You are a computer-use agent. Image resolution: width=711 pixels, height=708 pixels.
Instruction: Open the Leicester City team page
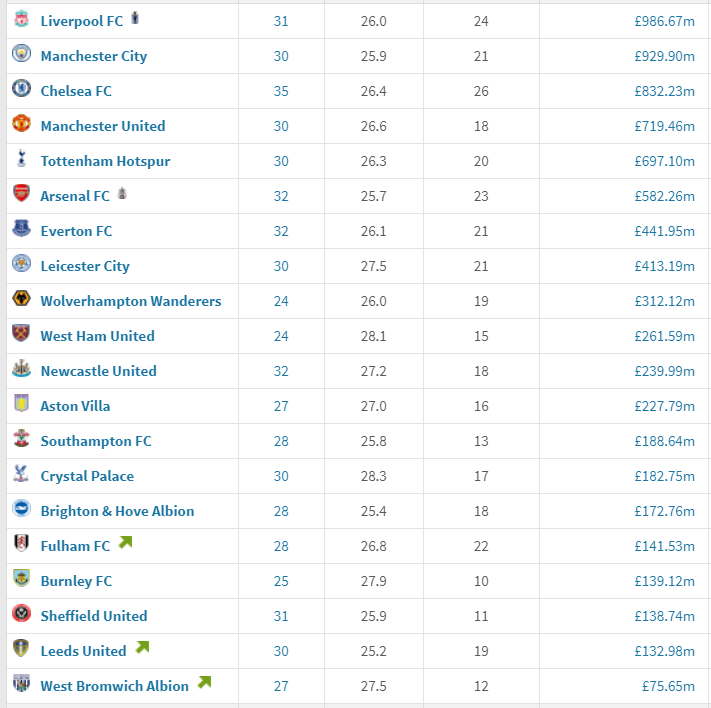point(85,266)
